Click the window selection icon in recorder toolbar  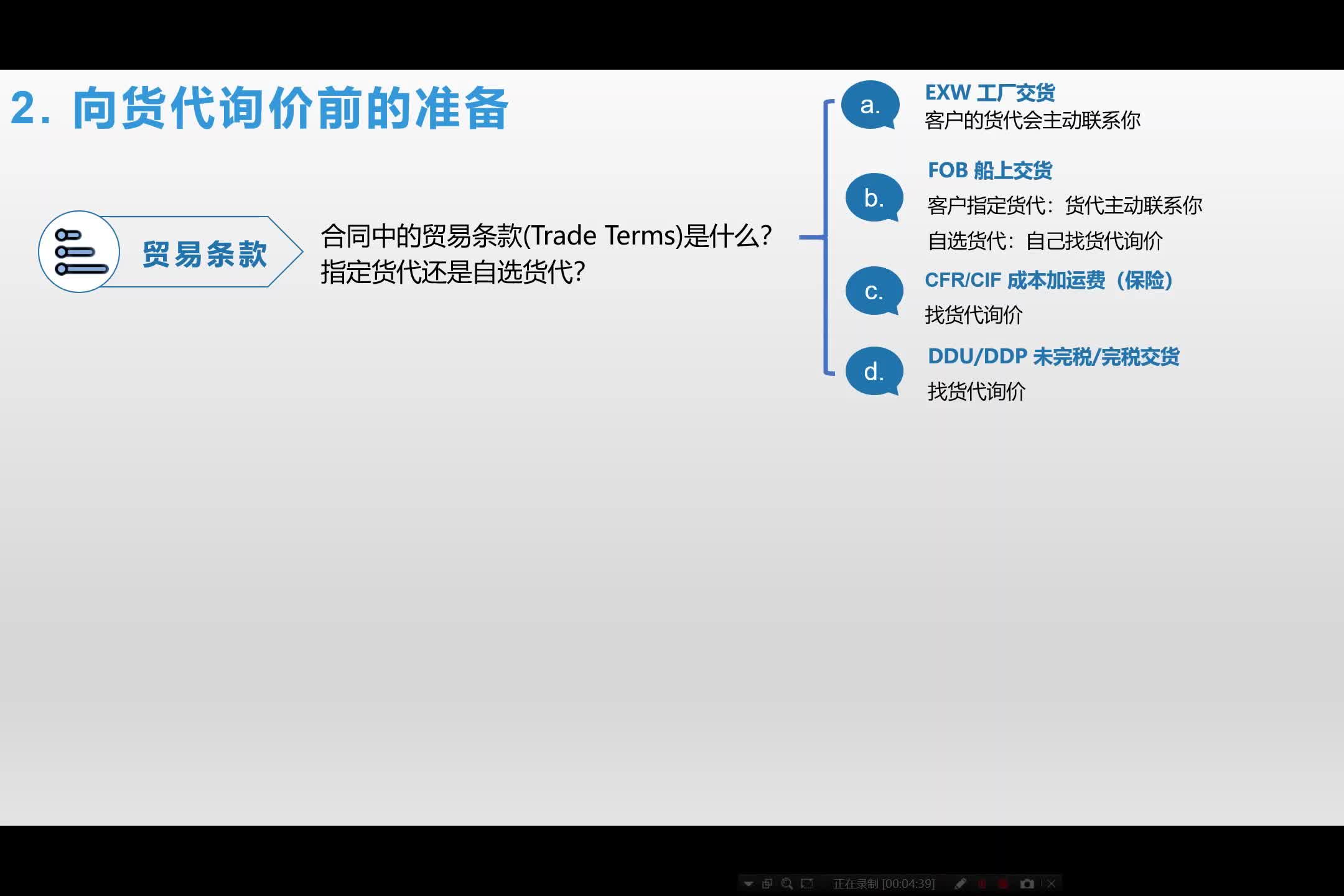click(767, 884)
